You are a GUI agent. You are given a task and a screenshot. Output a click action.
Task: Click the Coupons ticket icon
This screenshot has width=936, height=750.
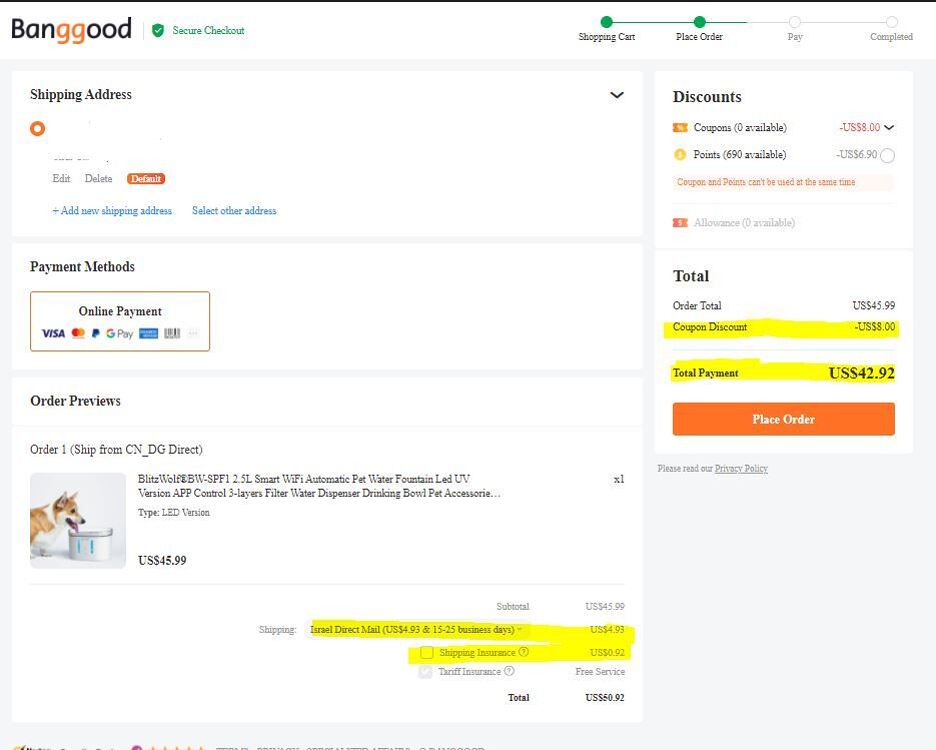pyautogui.click(x=680, y=127)
